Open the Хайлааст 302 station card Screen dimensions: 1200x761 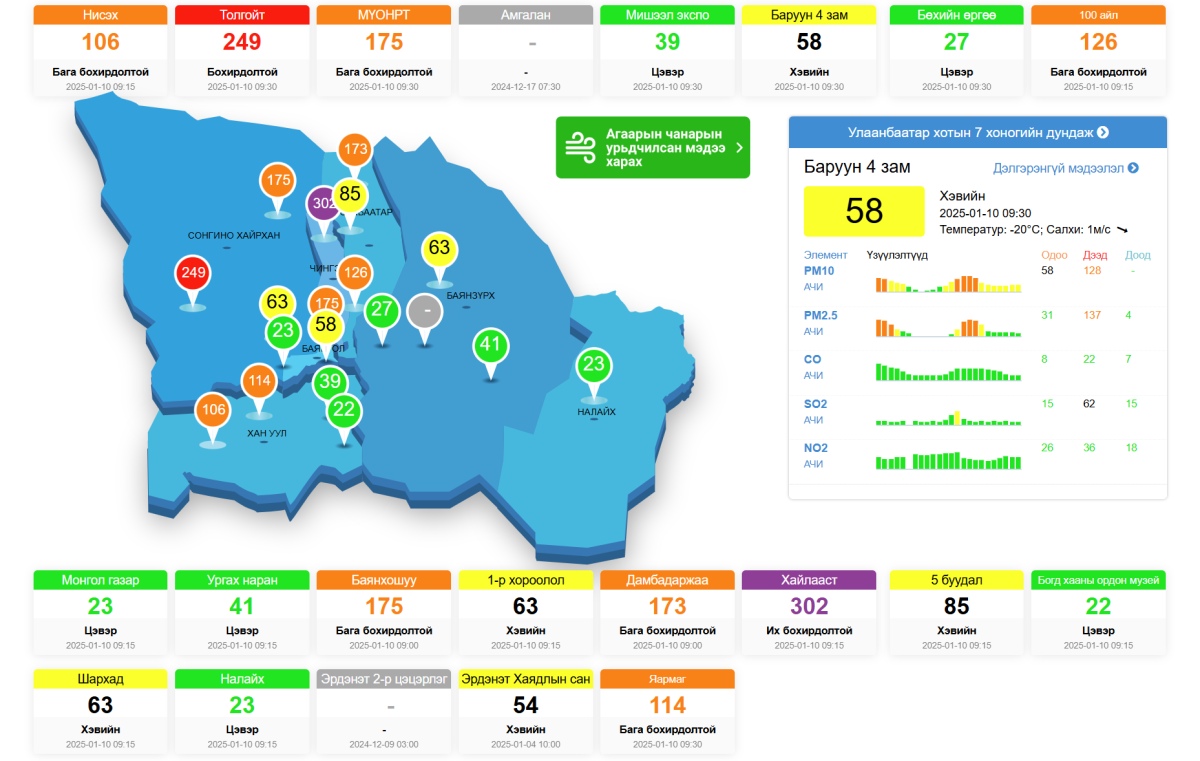pyautogui.click(x=810, y=613)
